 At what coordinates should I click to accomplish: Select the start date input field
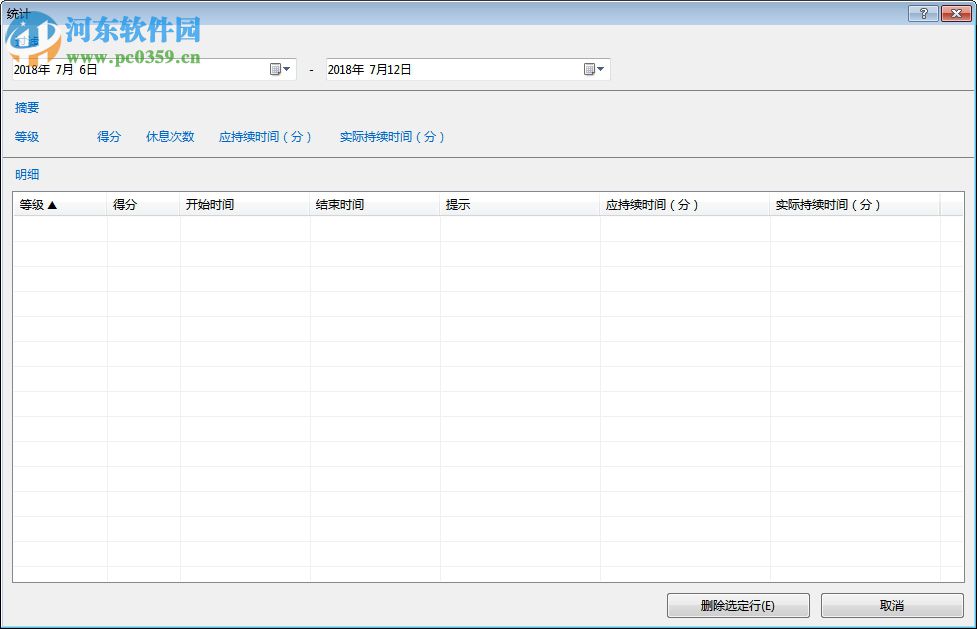[x=120, y=69]
